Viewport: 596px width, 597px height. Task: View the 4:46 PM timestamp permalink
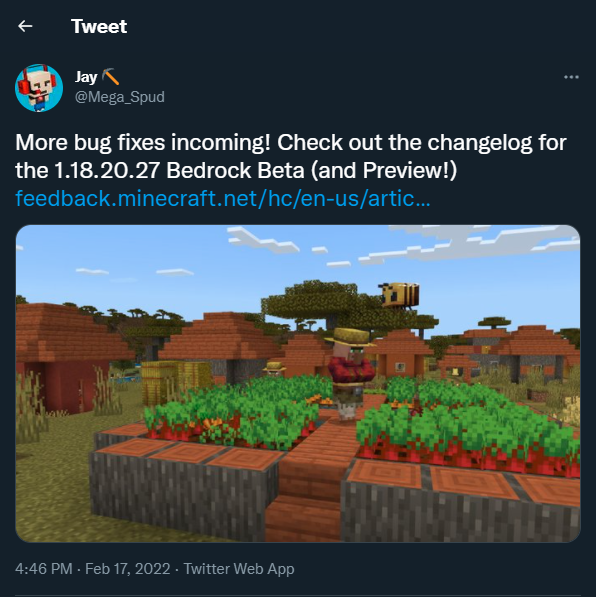[44, 569]
